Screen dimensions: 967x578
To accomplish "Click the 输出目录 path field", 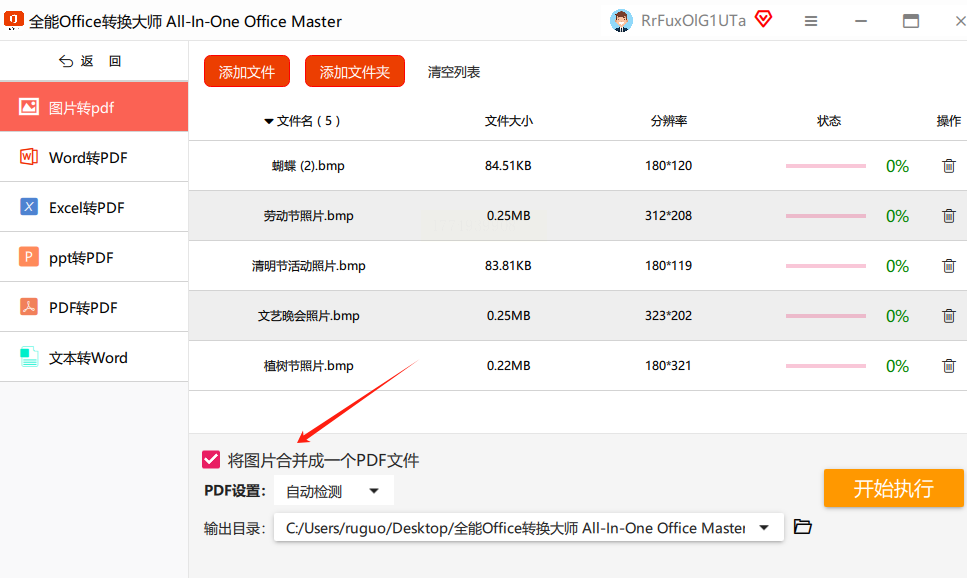I will pyautogui.click(x=529, y=527).
